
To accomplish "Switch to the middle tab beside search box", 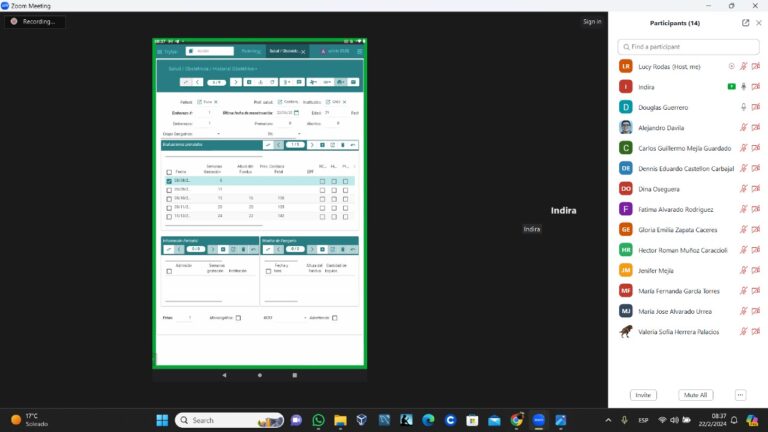I will pyautogui.click(x=250, y=51).
